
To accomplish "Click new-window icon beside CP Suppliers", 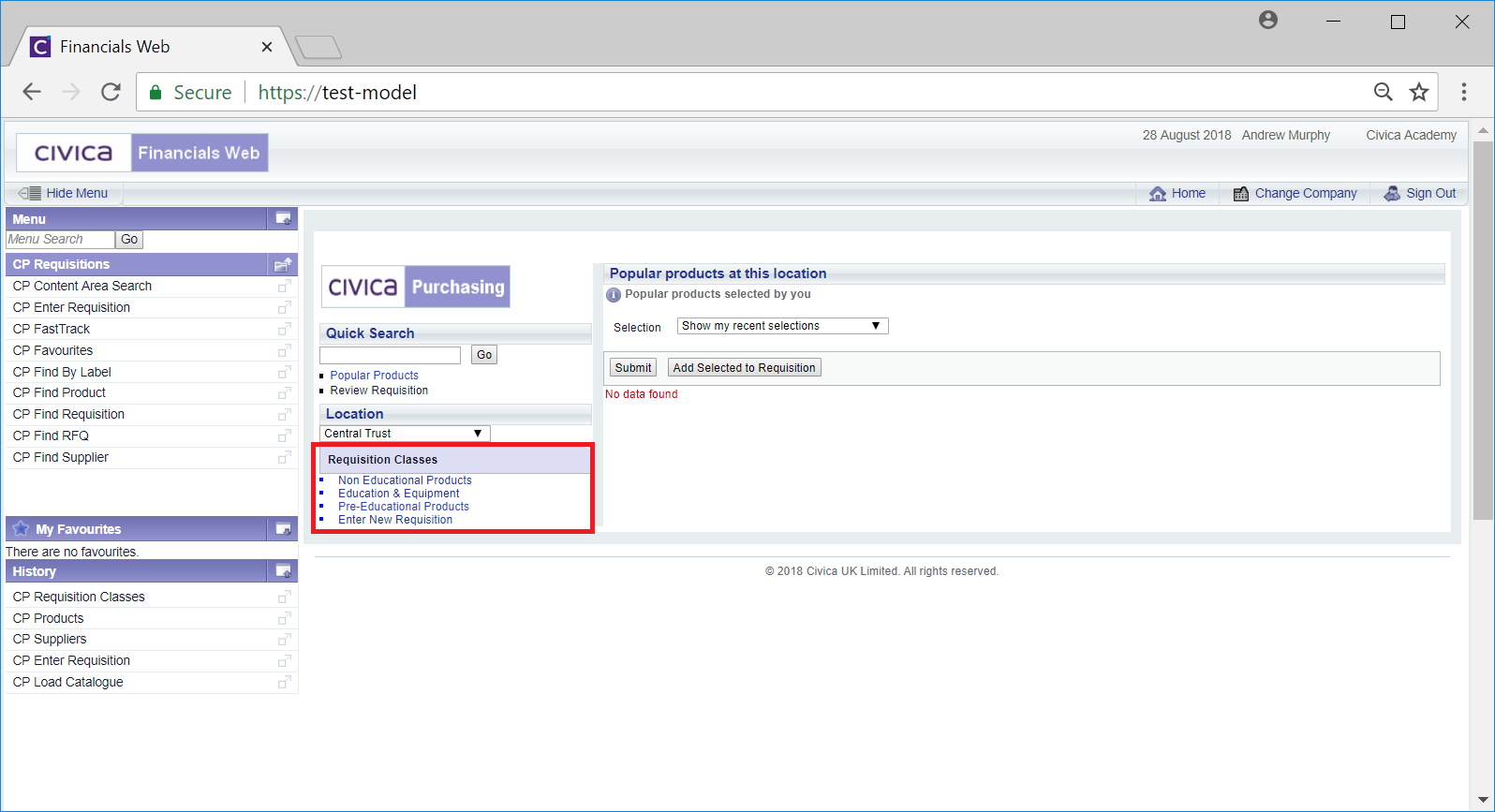I will coord(284,639).
